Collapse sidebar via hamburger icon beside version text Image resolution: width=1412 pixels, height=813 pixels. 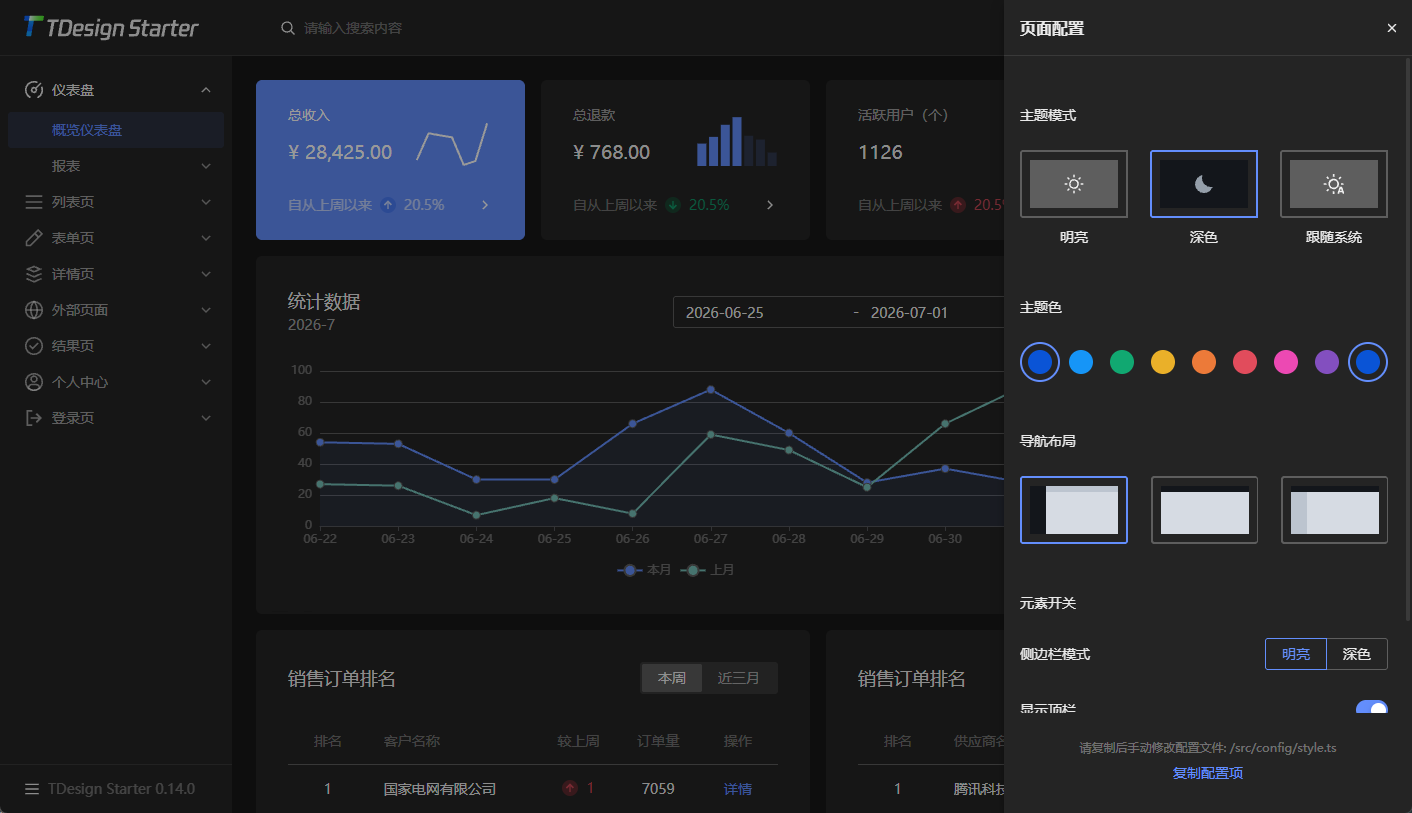click(x=32, y=789)
